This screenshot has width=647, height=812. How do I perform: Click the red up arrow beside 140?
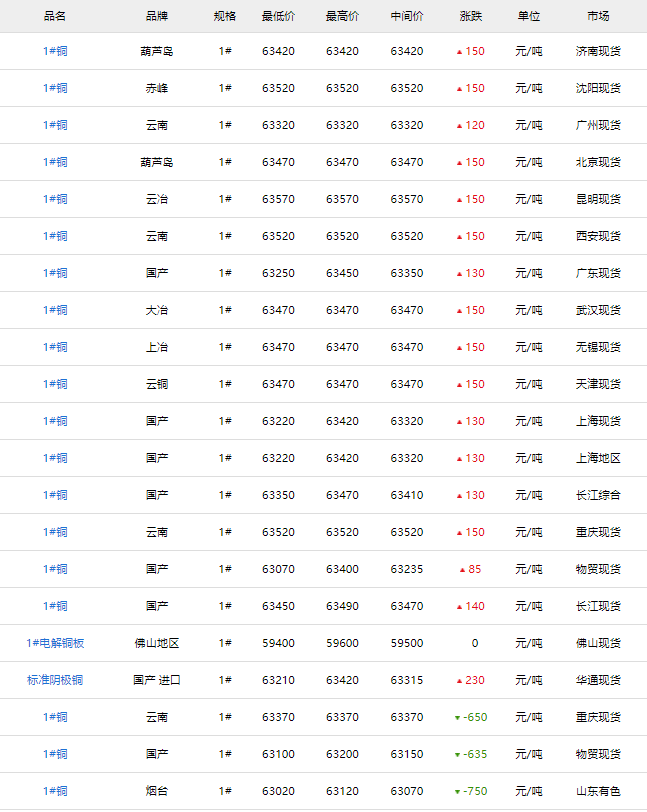point(459,607)
